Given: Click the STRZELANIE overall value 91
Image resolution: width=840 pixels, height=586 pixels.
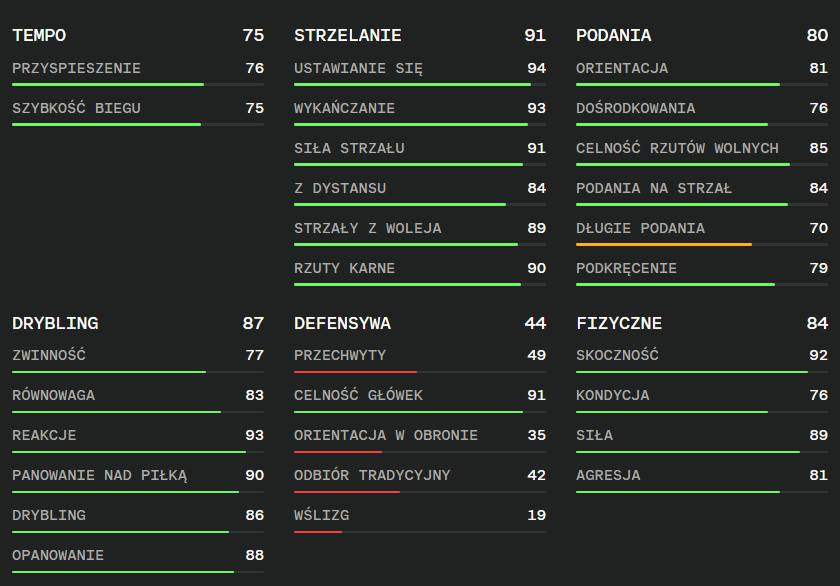Looking at the screenshot, I should coord(535,36).
